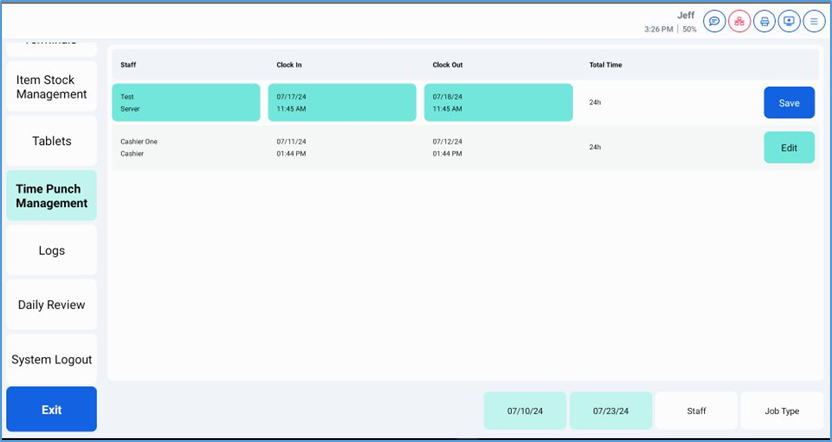
Task: Select Time Punch Management in sidebar
Action: (52, 196)
